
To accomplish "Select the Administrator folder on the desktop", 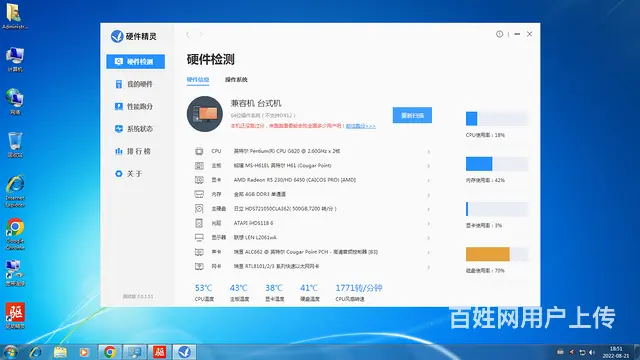I will point(15,16).
